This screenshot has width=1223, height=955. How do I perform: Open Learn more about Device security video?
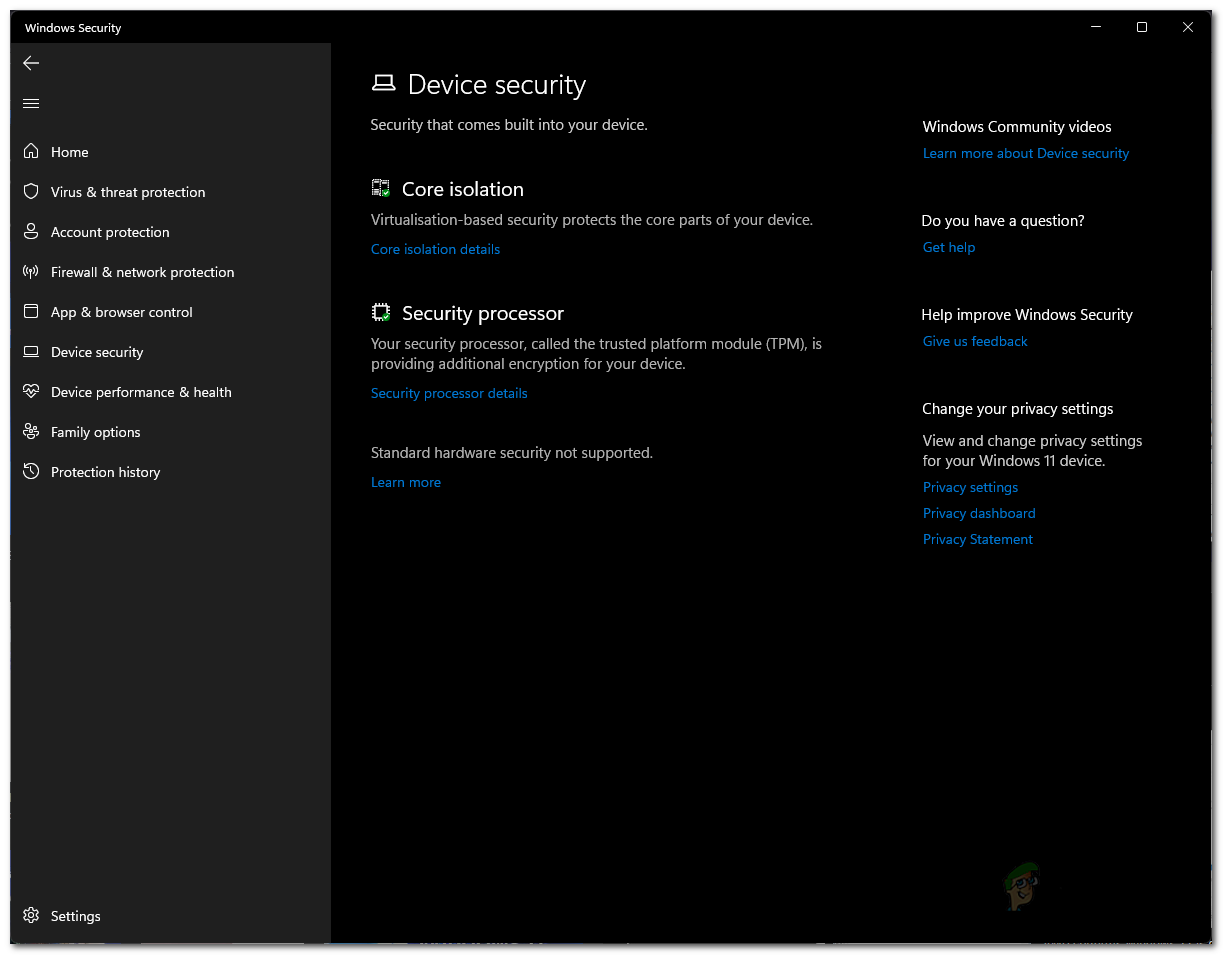tap(1025, 152)
